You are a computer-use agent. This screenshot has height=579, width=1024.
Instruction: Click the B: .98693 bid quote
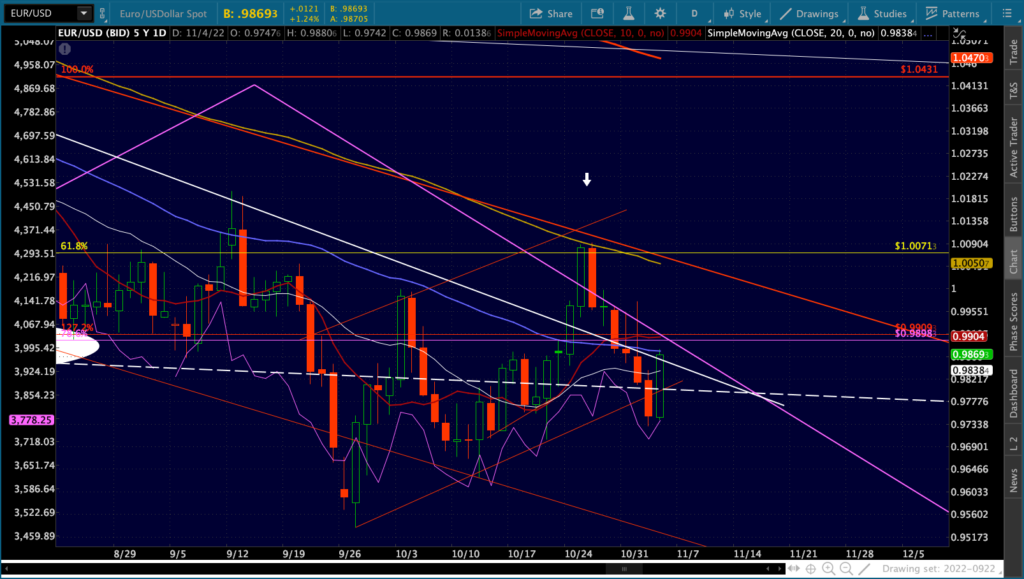point(250,14)
